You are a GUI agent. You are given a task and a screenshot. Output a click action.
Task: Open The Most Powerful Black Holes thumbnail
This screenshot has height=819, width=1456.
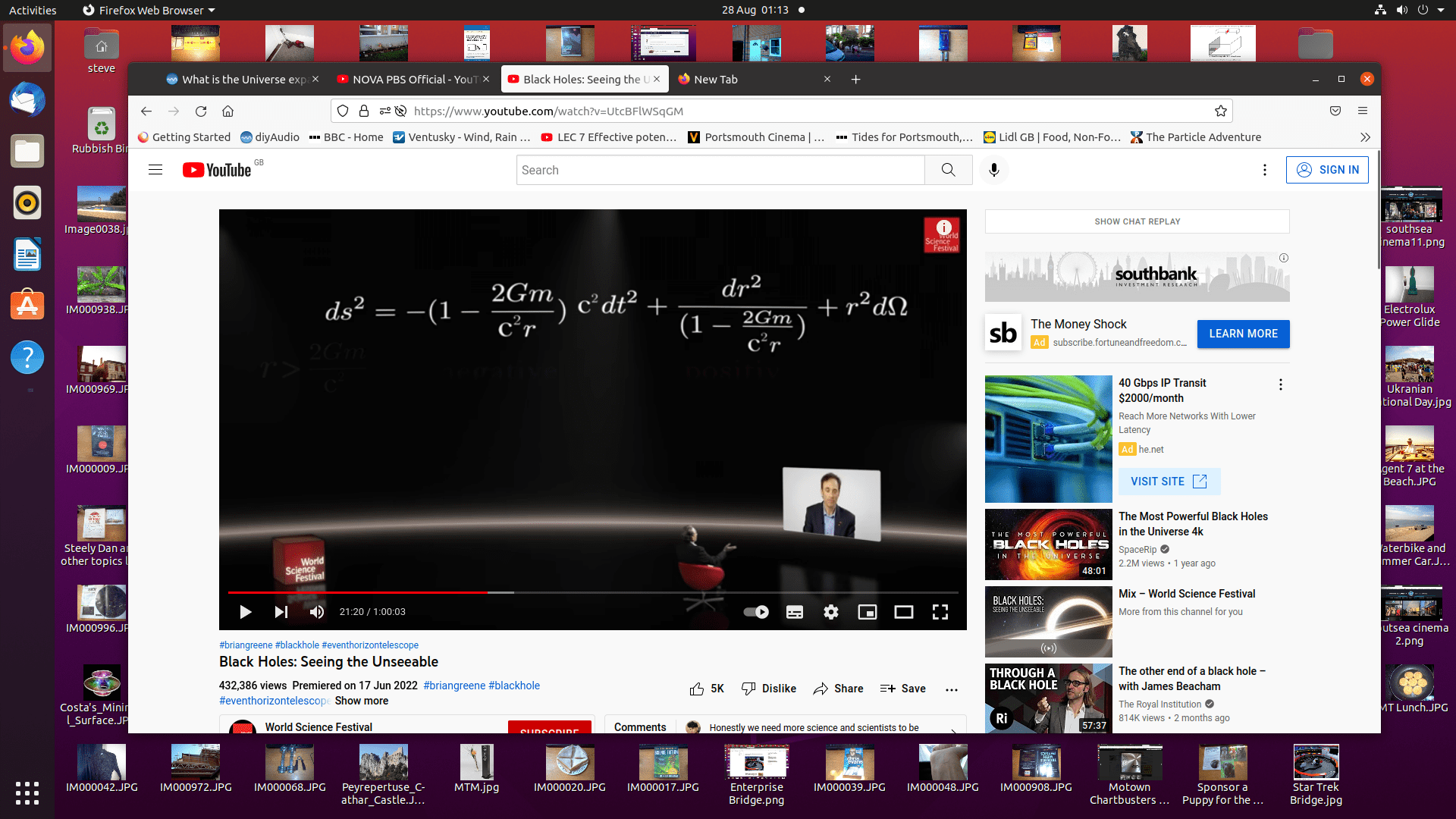point(1049,544)
